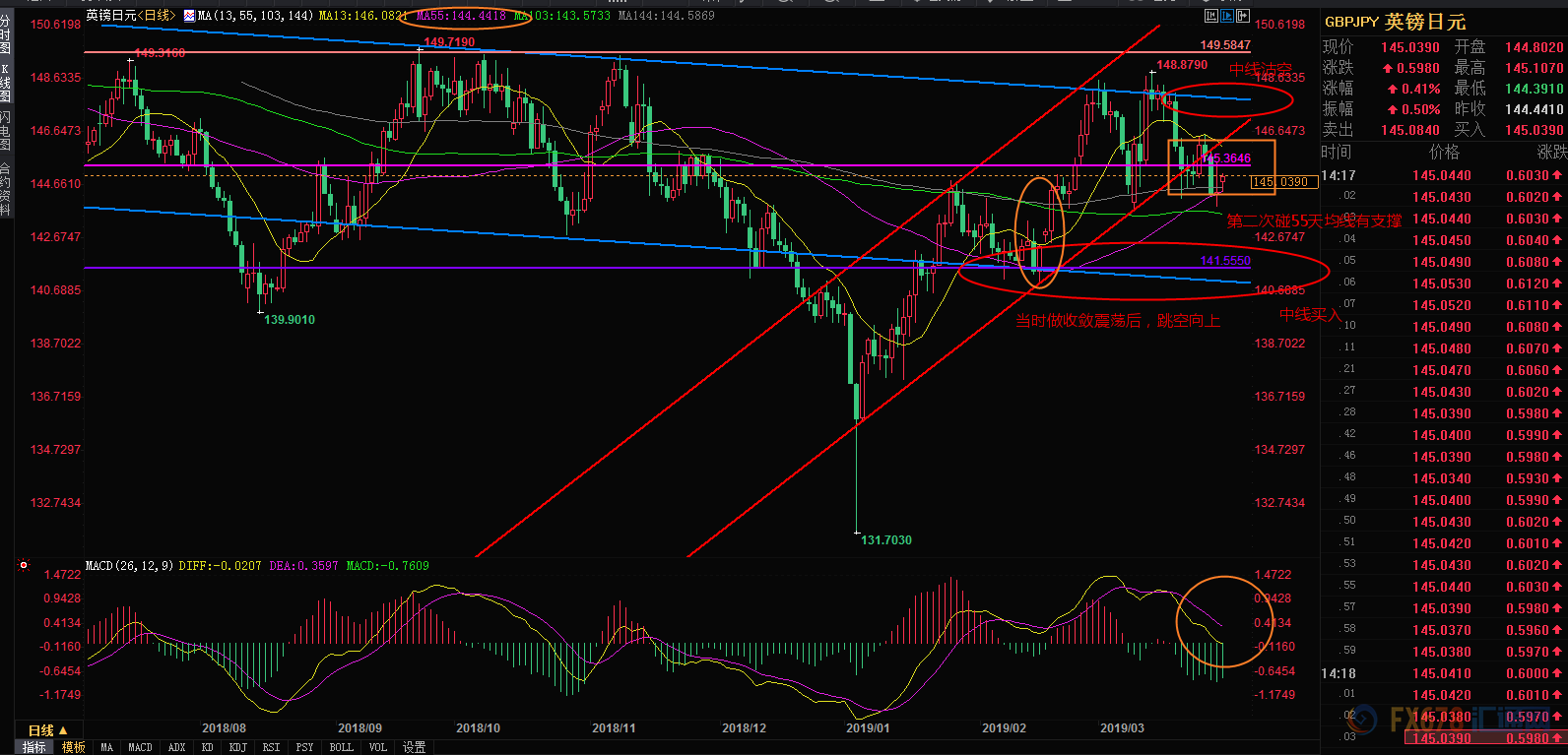Click the 昨收 144.4410 value

point(1534,109)
